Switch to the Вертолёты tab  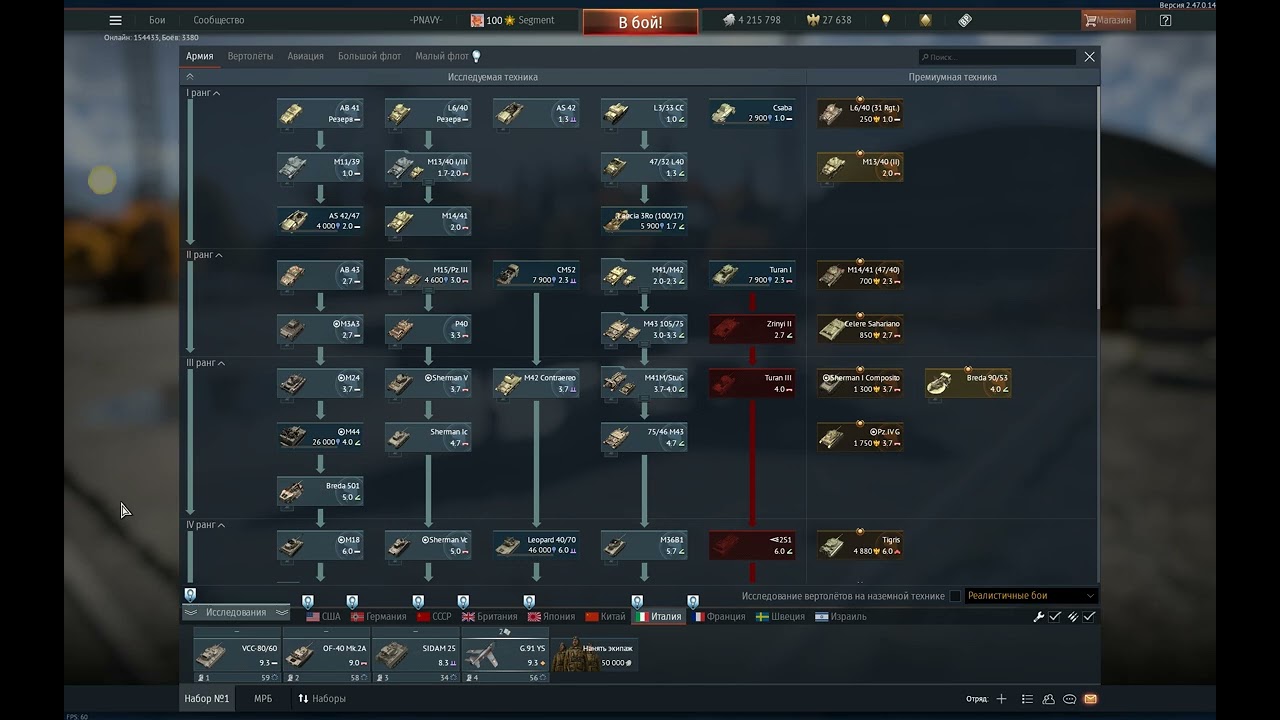250,56
